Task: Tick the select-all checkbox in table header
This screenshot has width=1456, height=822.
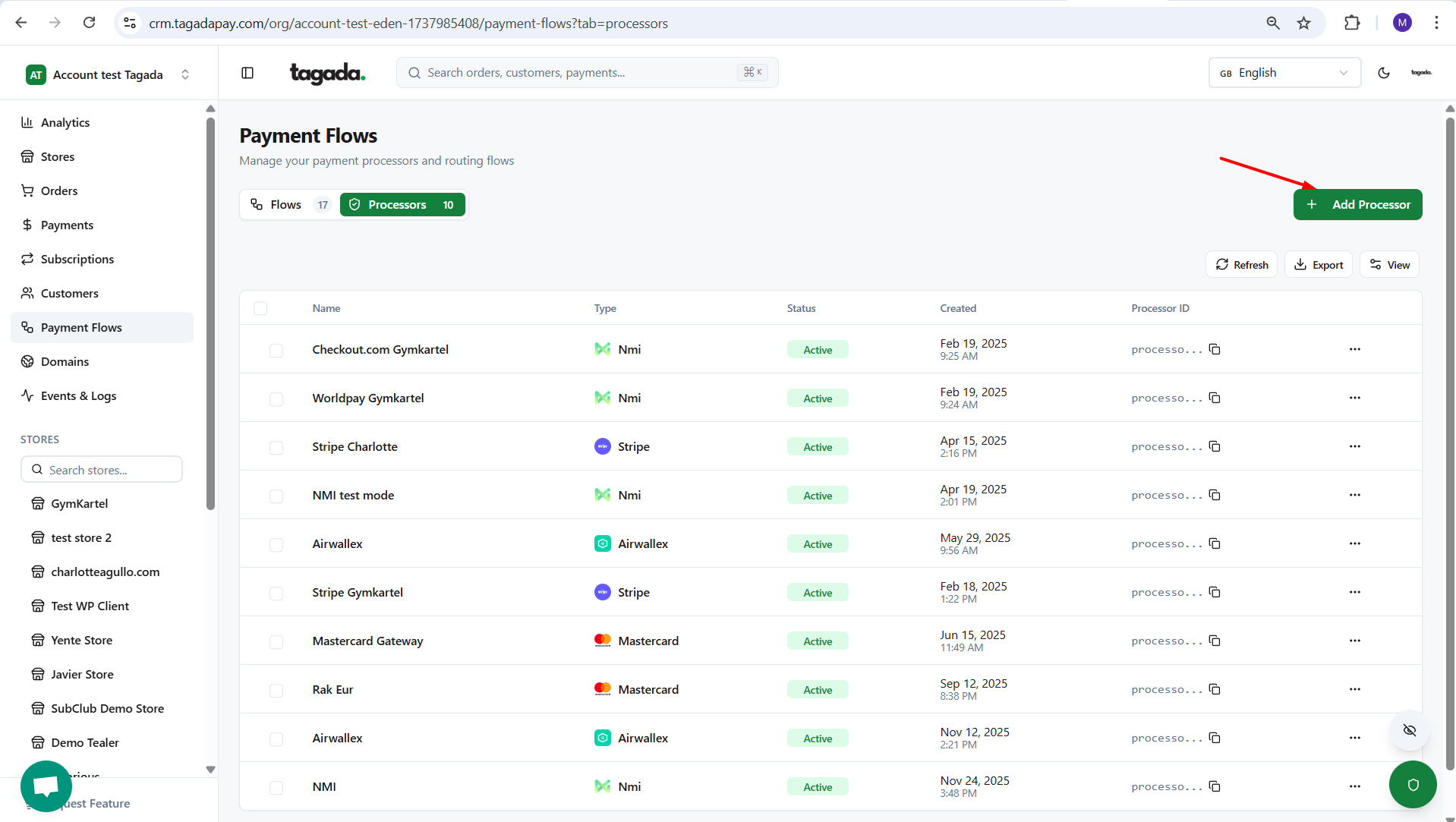Action: coord(260,308)
